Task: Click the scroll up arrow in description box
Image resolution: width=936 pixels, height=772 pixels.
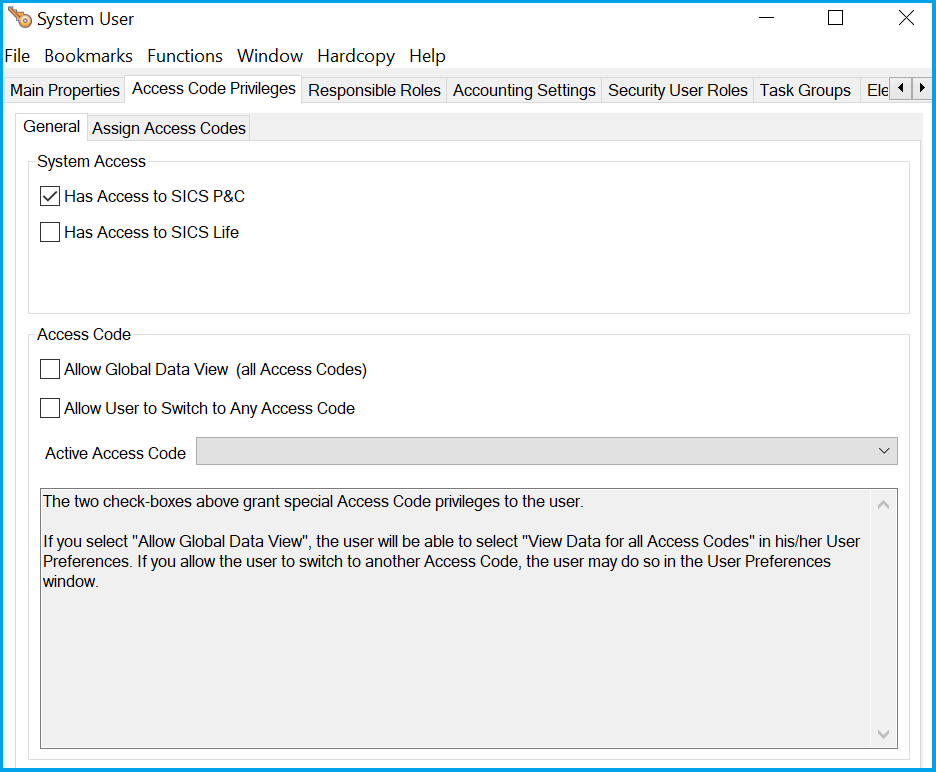Action: [x=883, y=504]
